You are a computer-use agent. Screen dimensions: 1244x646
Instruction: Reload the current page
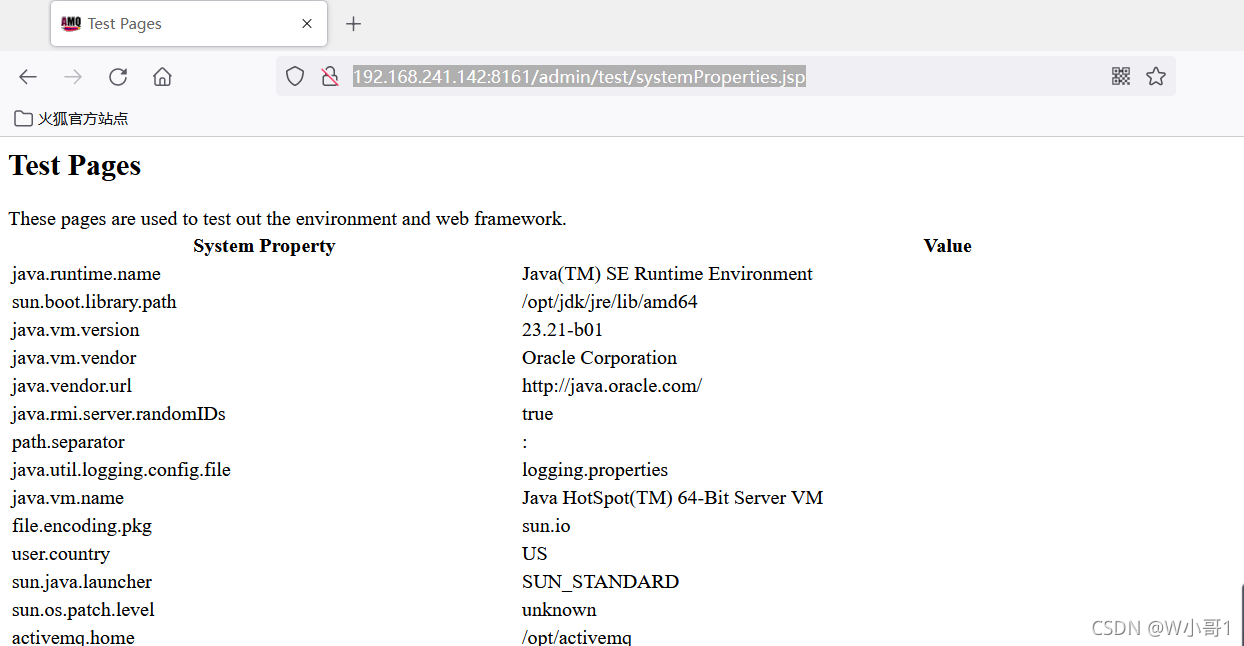click(x=118, y=77)
